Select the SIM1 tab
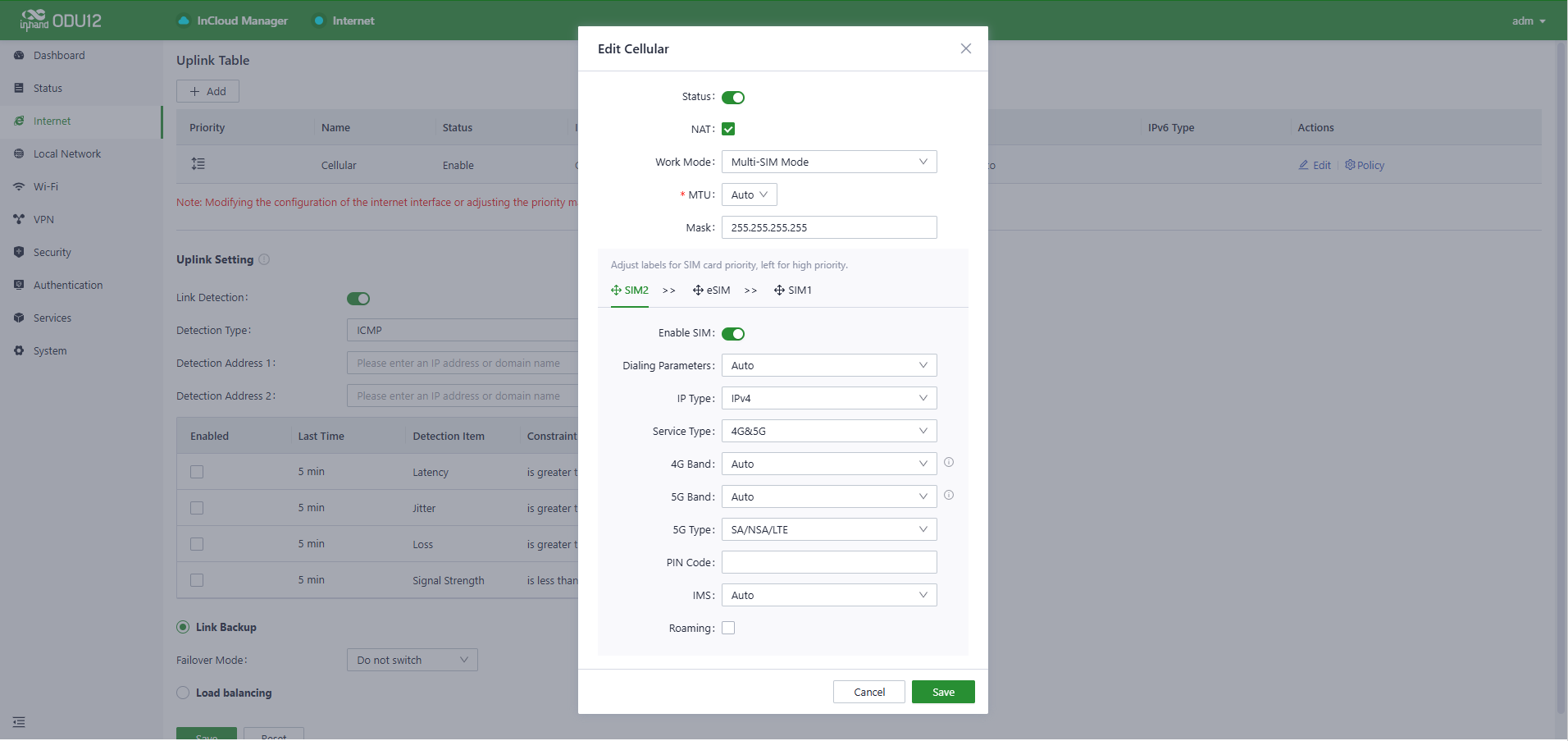1568x741 pixels. [x=793, y=290]
